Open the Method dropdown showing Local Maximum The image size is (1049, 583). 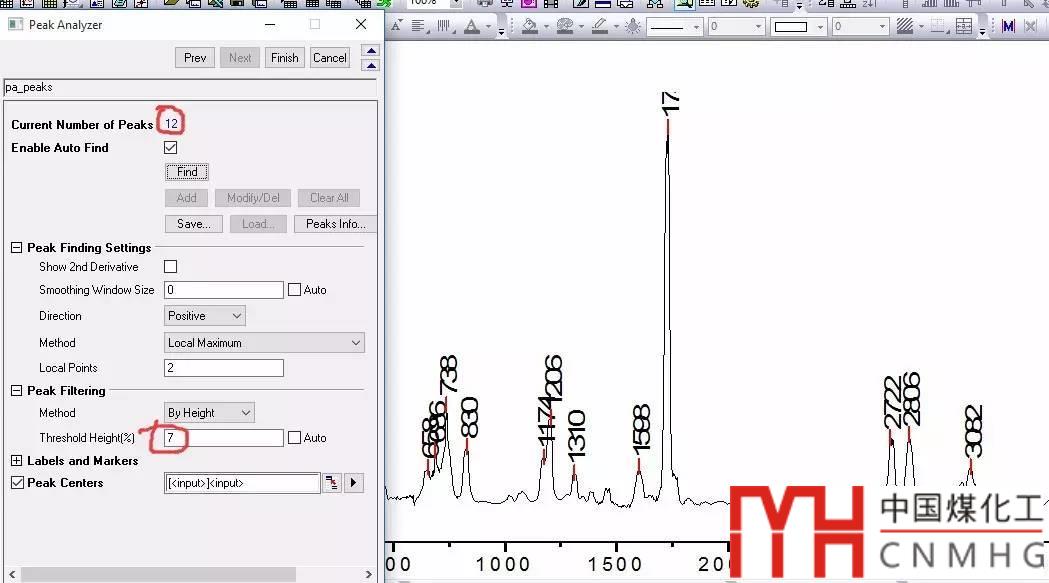[x=265, y=343]
